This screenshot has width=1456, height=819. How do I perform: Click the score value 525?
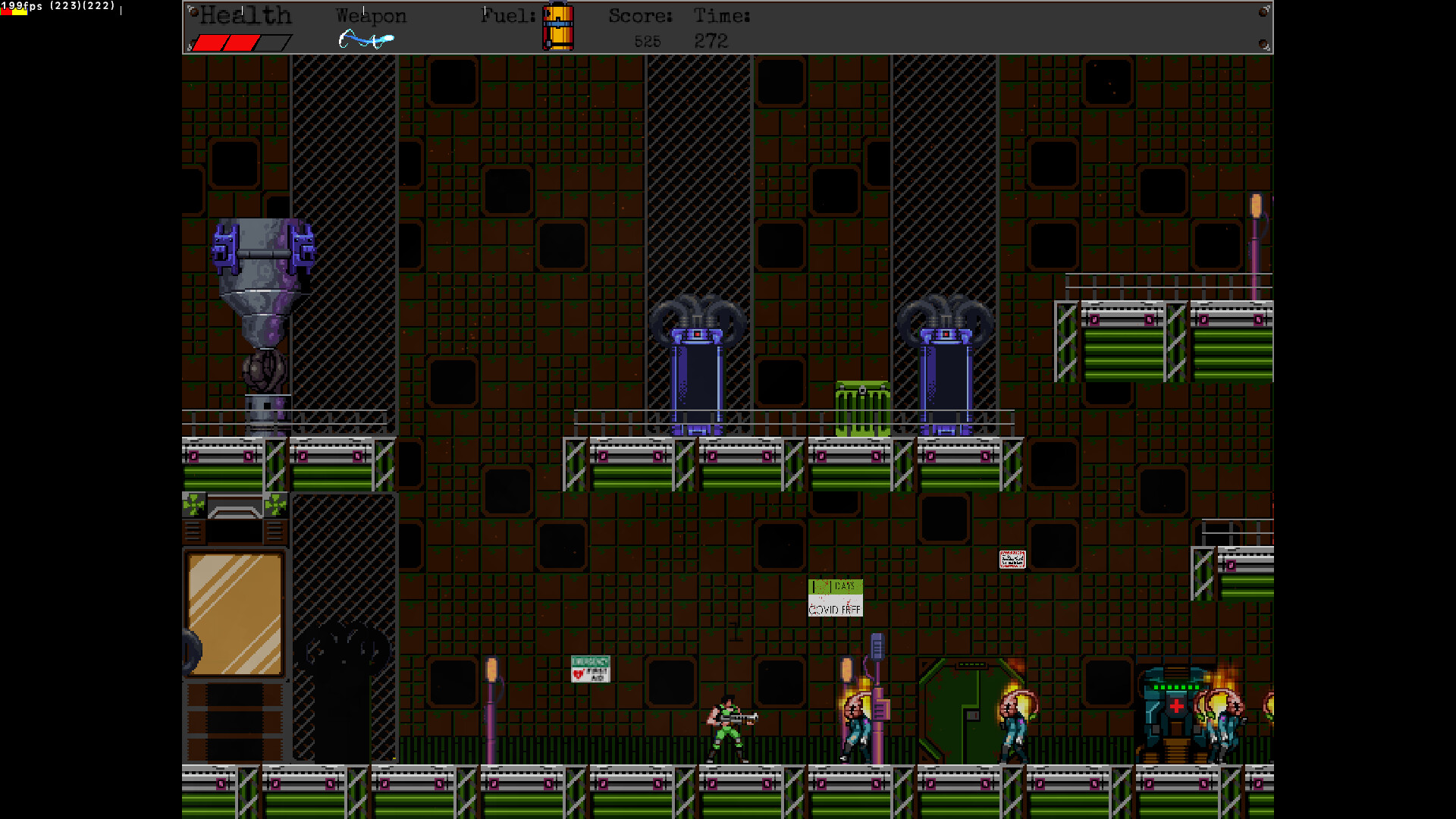pos(647,42)
